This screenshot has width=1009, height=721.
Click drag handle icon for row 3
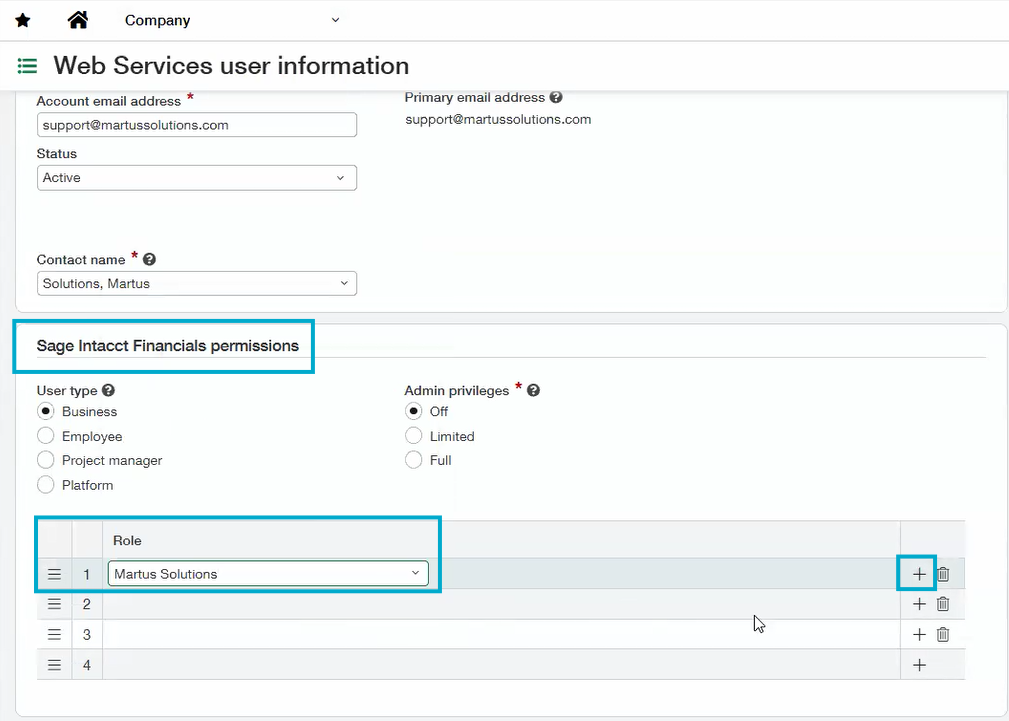[x=54, y=635]
